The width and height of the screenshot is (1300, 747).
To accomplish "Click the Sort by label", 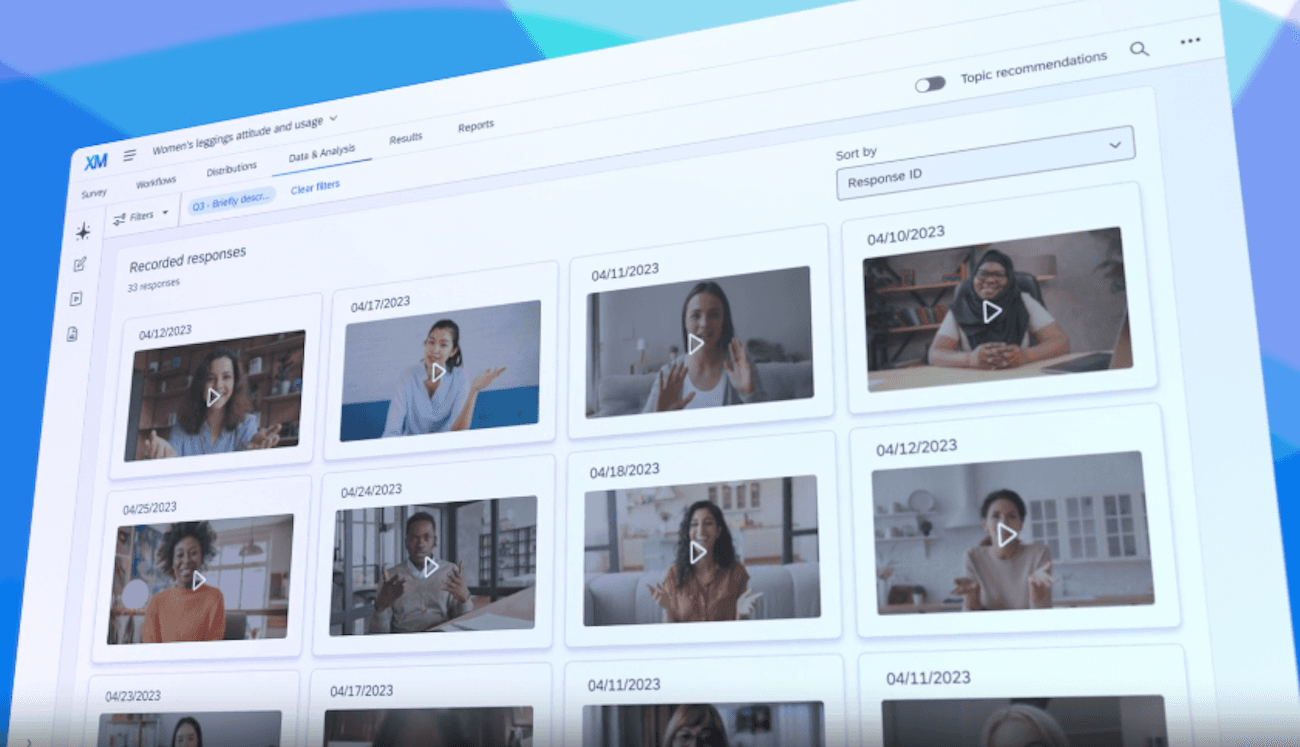I will 856,153.
